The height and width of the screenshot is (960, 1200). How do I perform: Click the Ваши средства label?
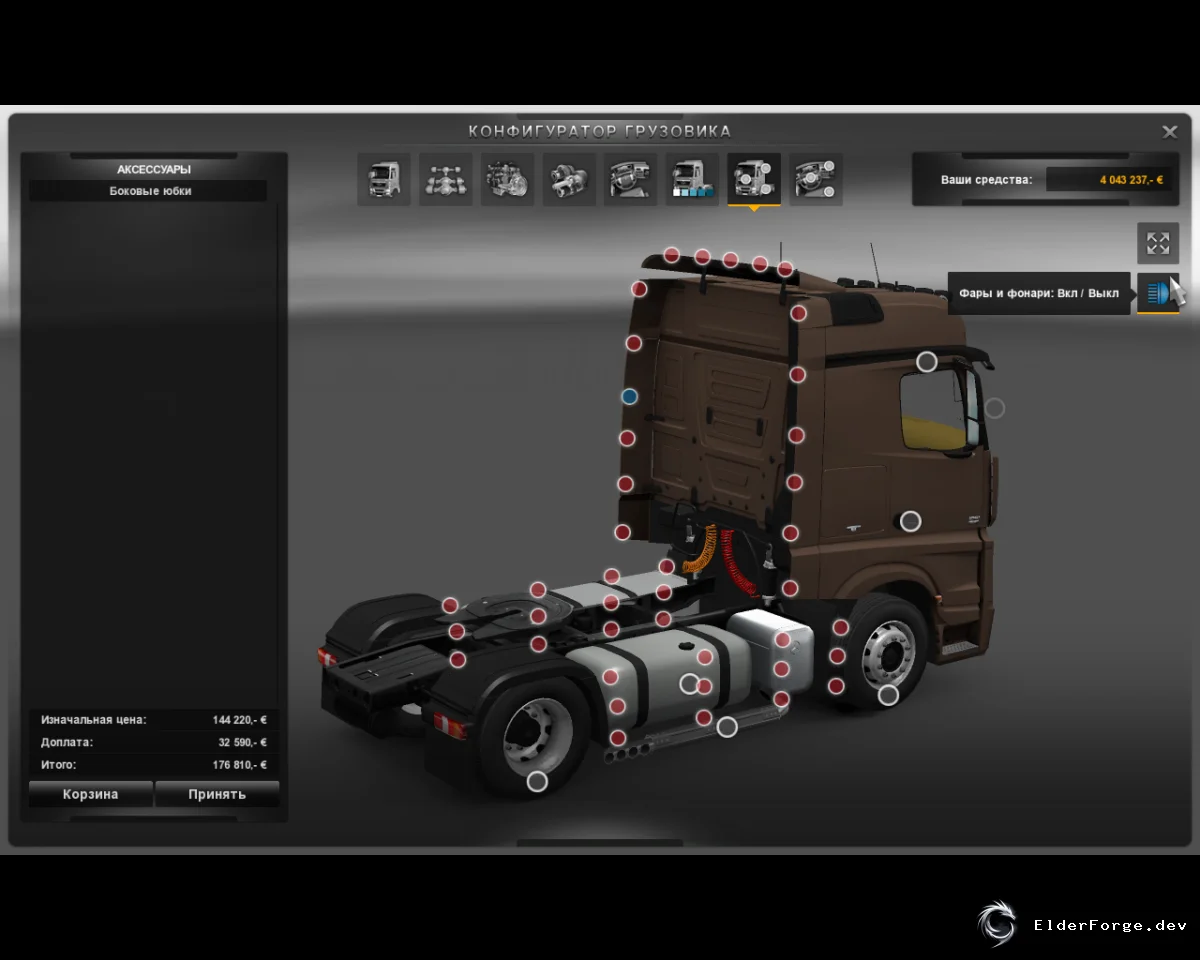(986, 180)
